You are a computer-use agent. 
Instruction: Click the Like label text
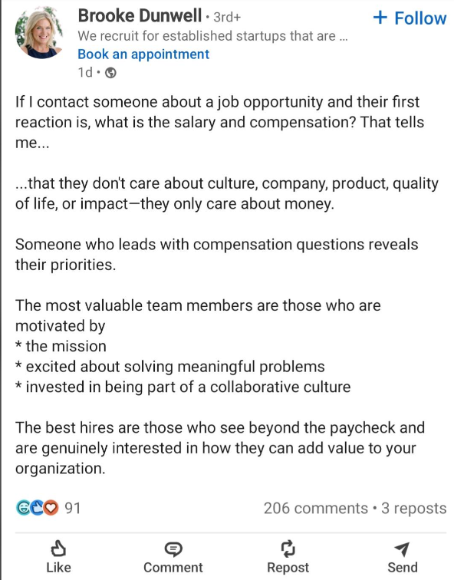[x=58, y=567]
